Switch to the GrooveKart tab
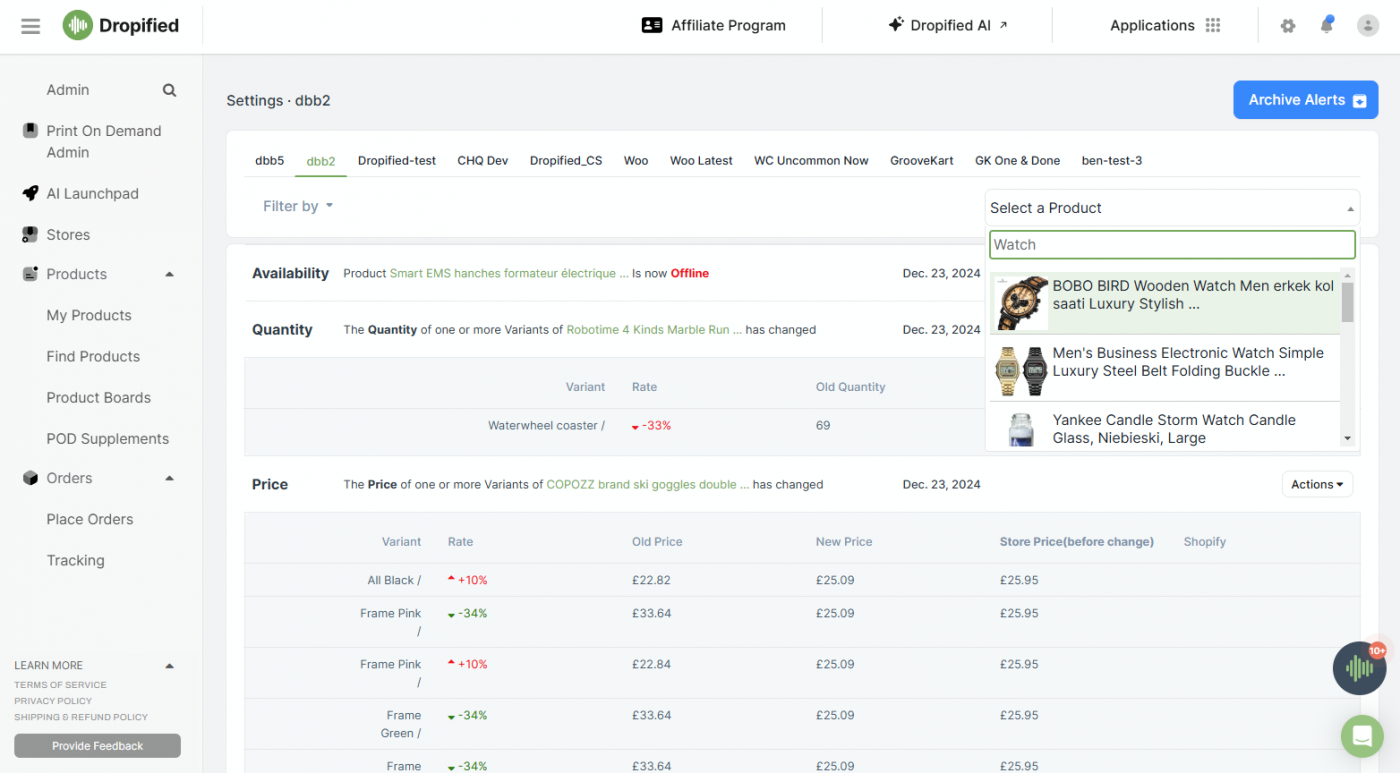This screenshot has width=1400, height=773. point(922,161)
